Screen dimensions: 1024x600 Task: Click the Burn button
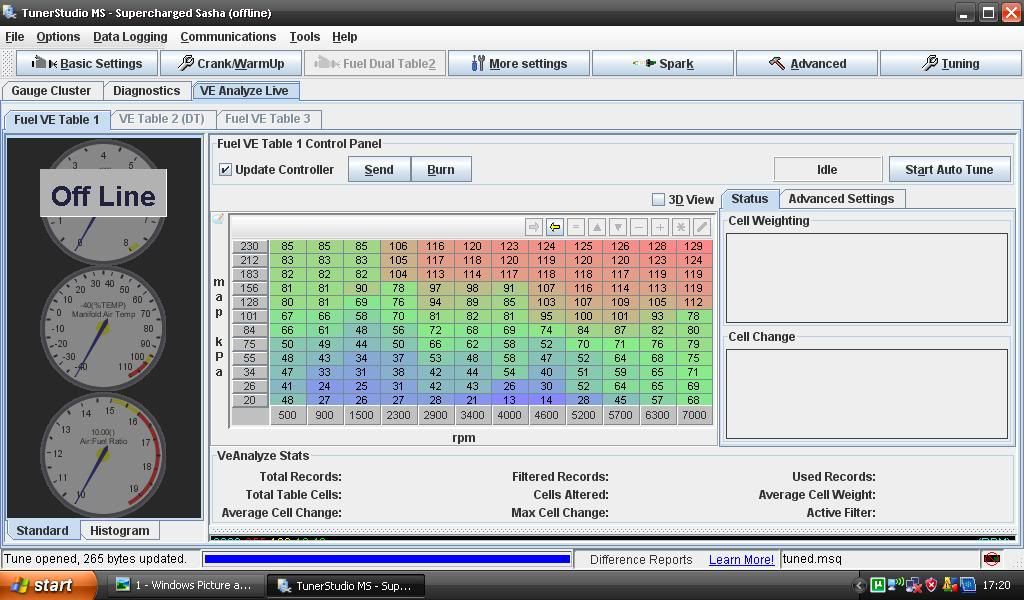tap(441, 170)
